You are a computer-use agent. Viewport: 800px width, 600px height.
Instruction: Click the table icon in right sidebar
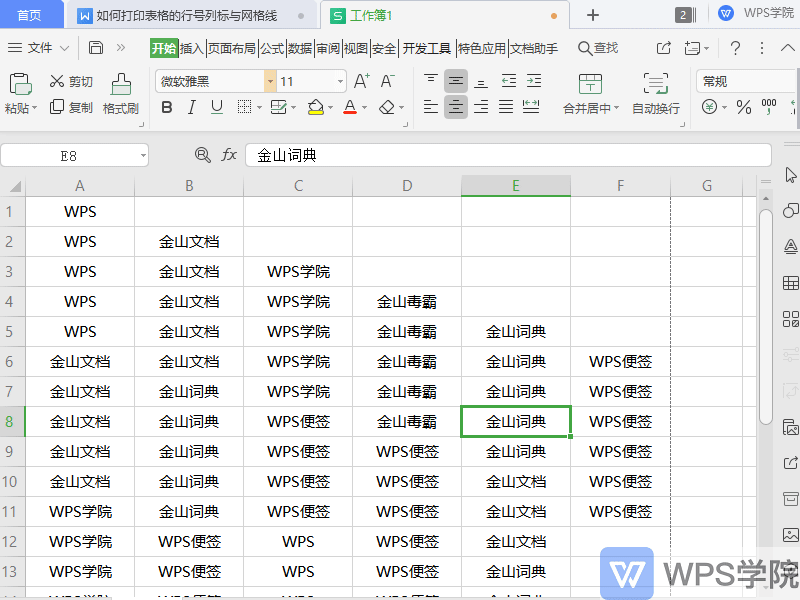point(791,283)
